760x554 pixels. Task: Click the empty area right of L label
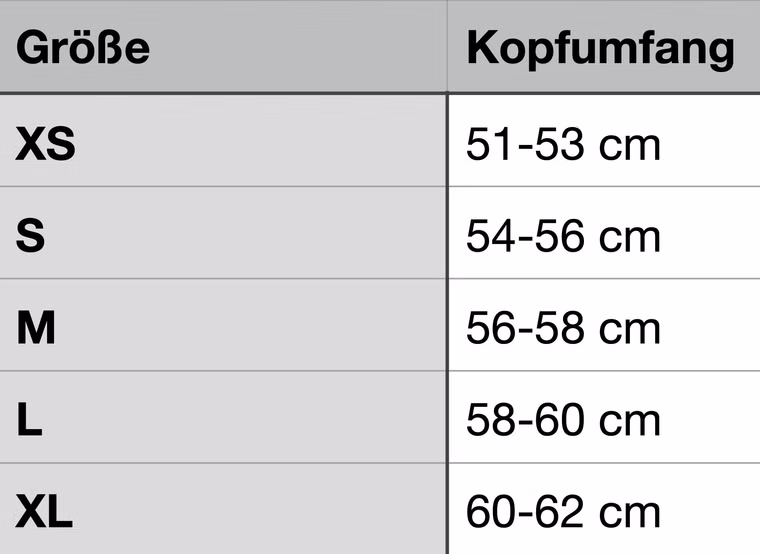tap(245, 417)
